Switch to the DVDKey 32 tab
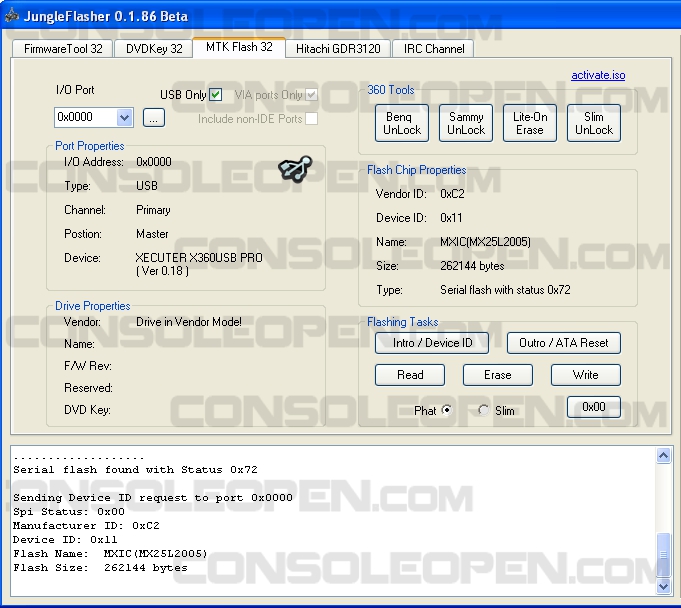Screen dimensions: 681x608 coord(154,49)
